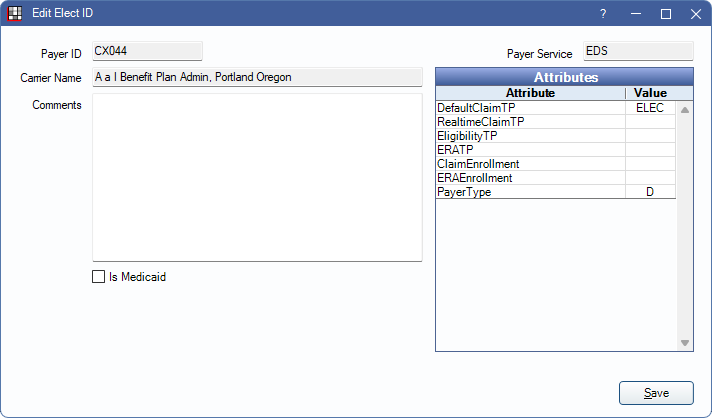
Task: Click in the Comments text box
Action: (257, 177)
